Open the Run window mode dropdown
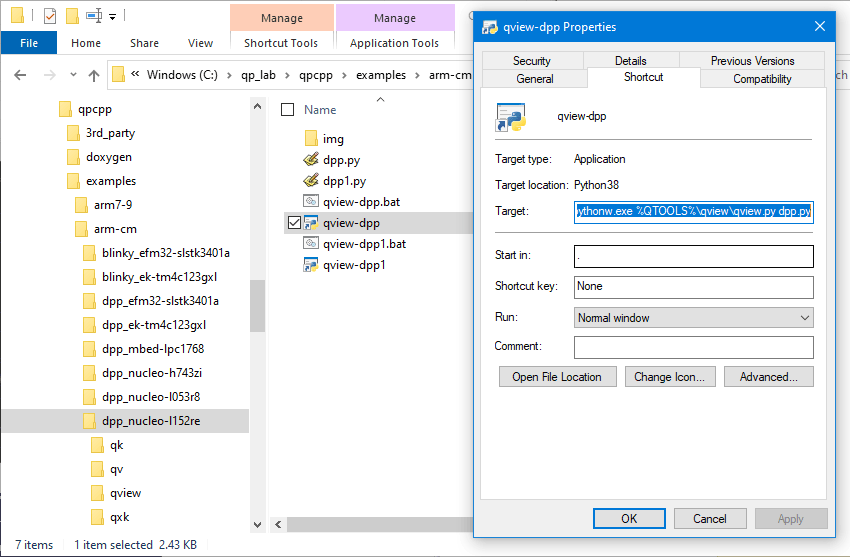The image size is (850, 557). (693, 318)
